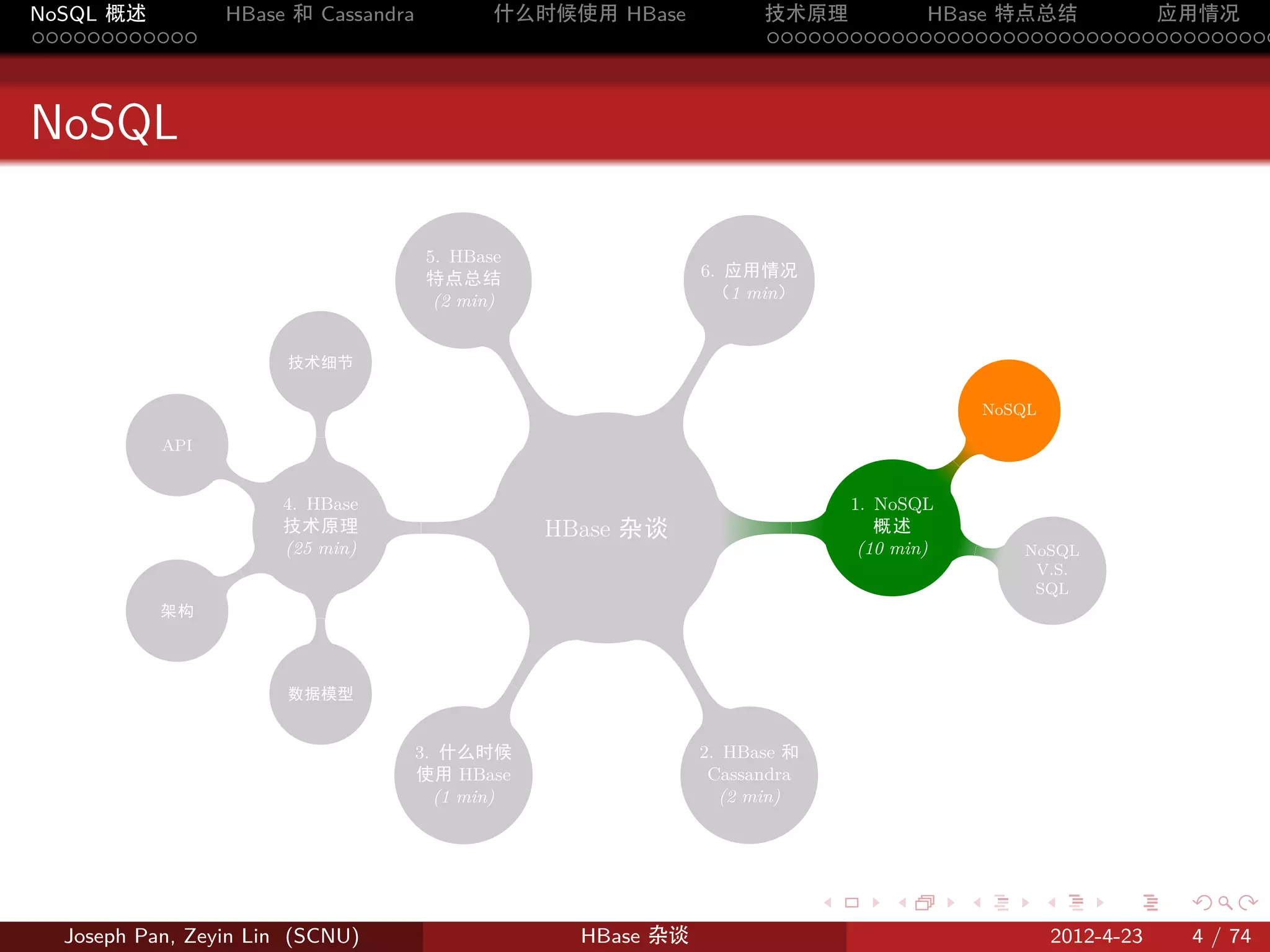Go to next subsection arrow
Image resolution: width=1270 pixels, height=952 pixels.
click(x=1026, y=902)
